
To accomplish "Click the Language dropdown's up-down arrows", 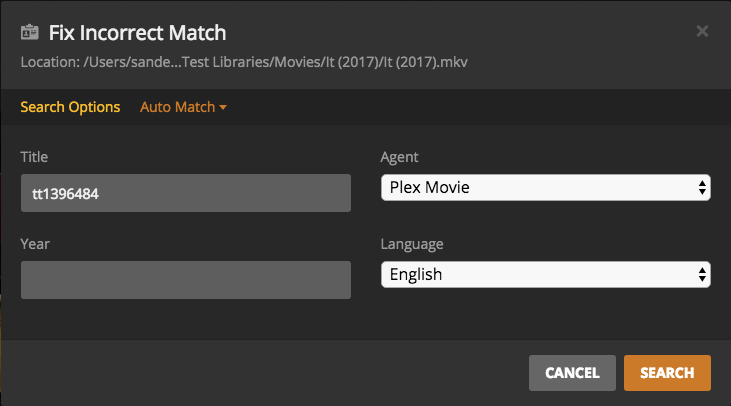I will click(x=702, y=274).
